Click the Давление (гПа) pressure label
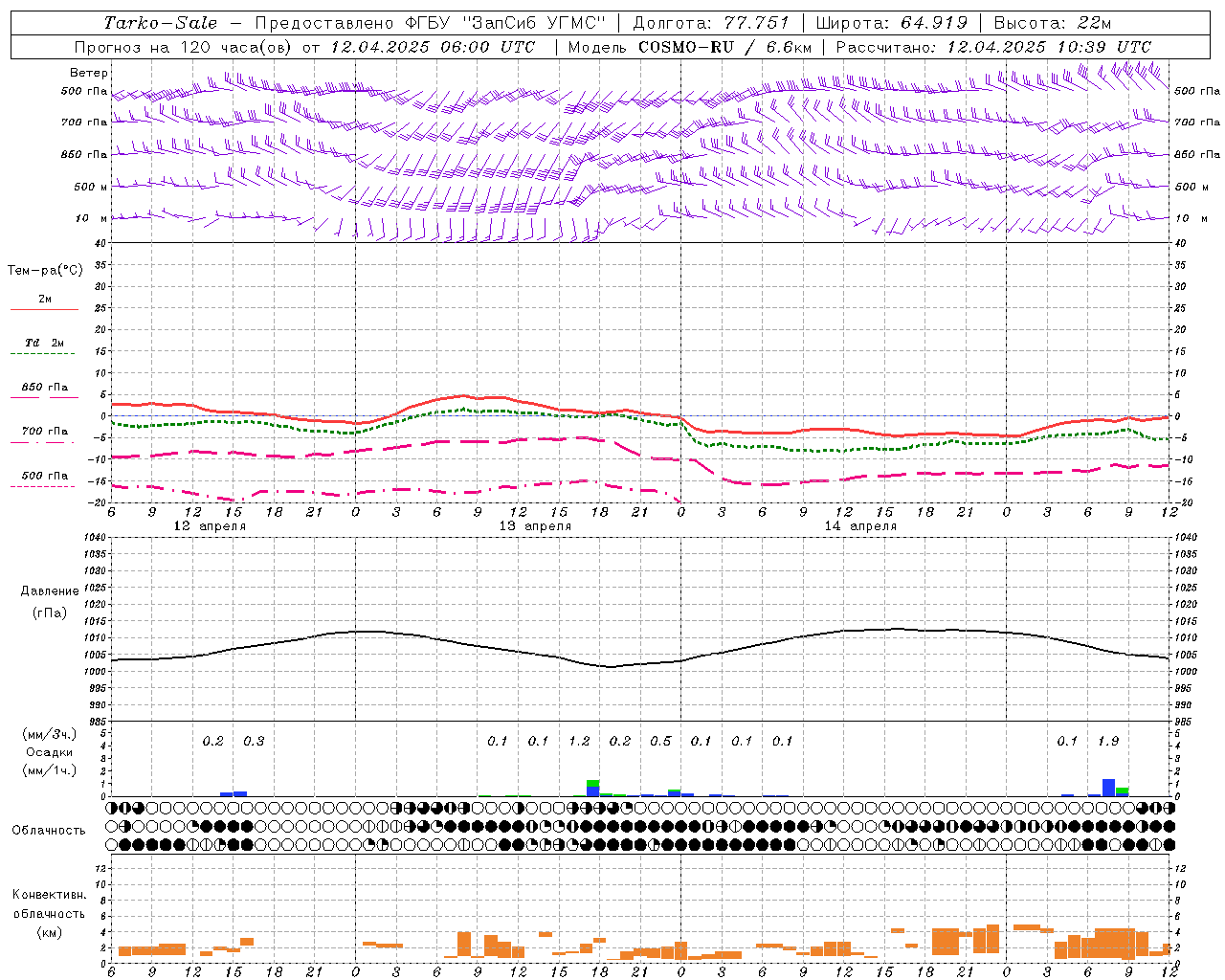 (x=50, y=602)
